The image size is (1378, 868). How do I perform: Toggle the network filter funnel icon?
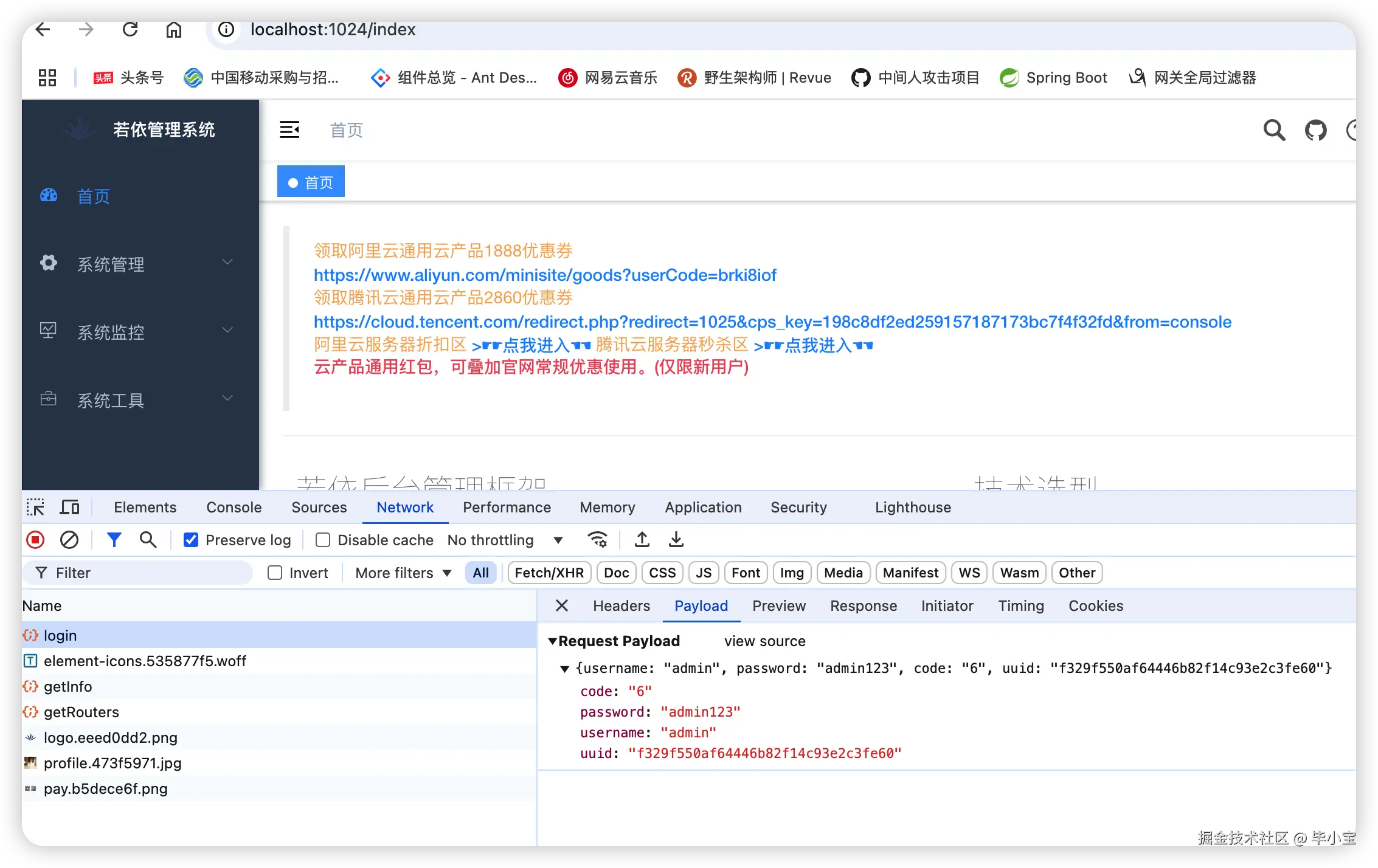point(114,540)
